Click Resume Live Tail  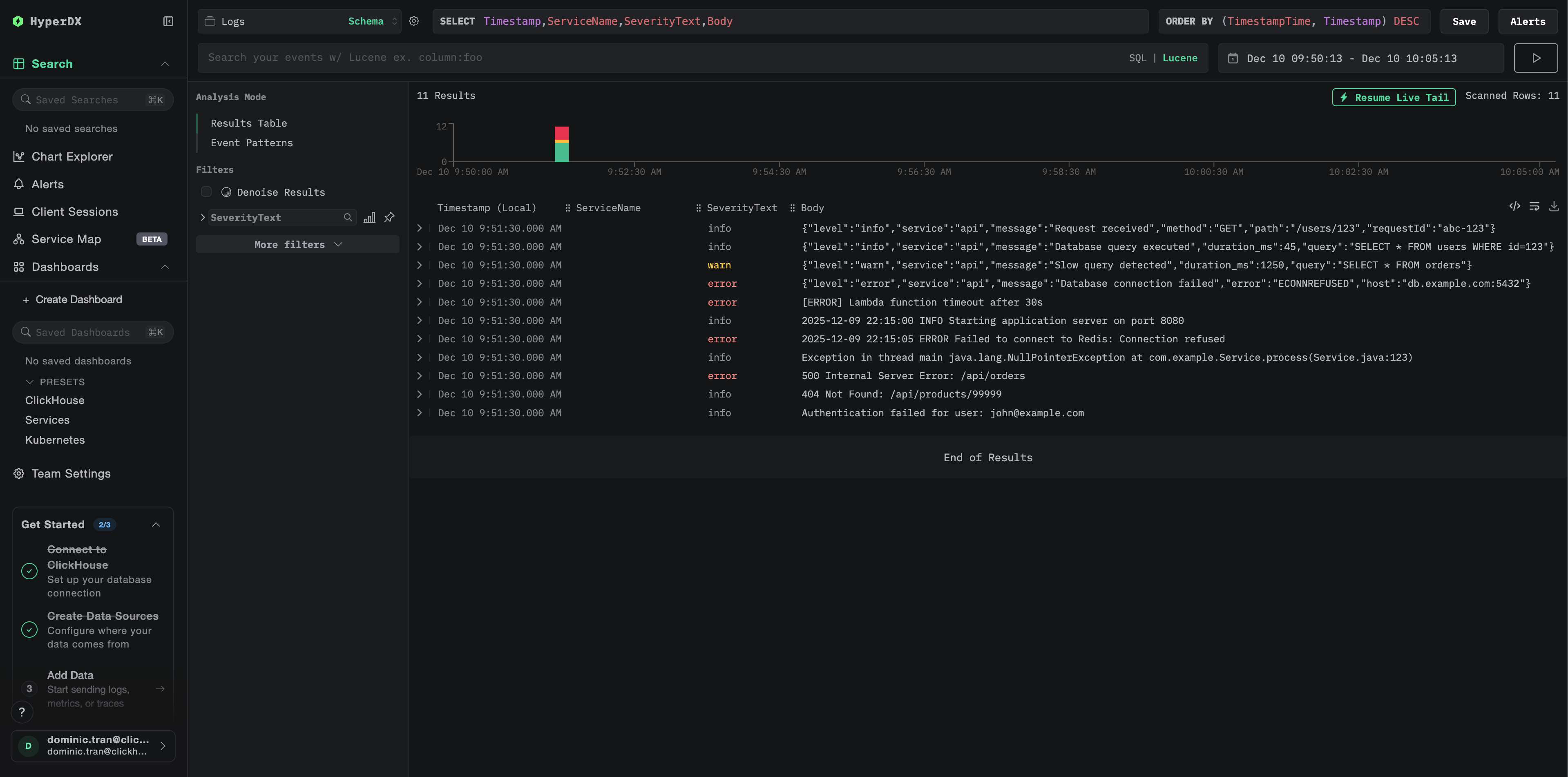[1393, 97]
